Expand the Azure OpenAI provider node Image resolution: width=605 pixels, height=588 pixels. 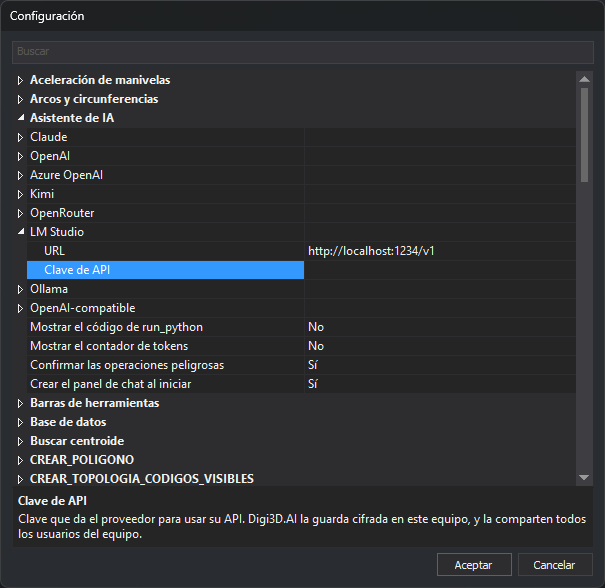point(20,175)
